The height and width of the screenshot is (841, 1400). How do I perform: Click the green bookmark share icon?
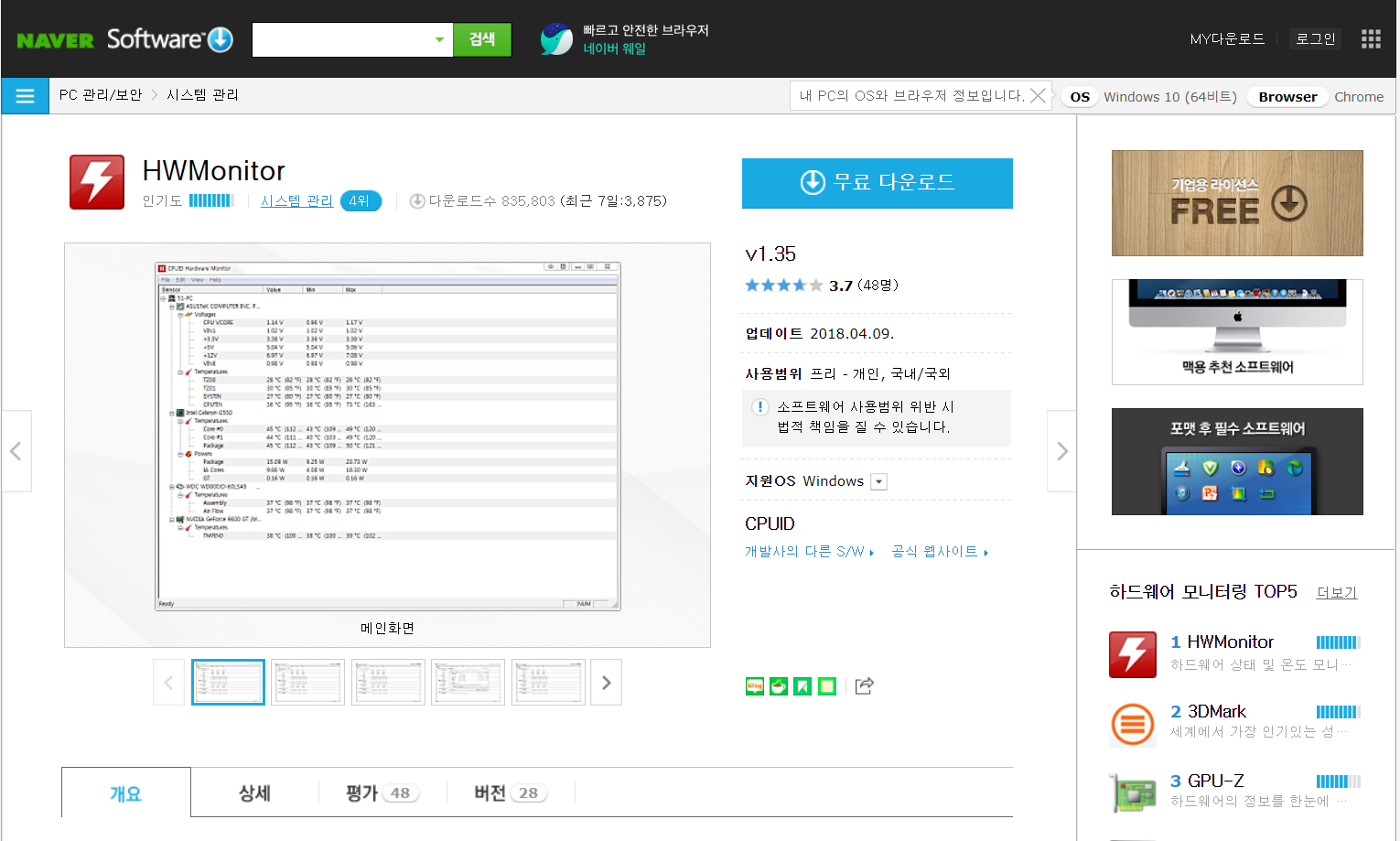[x=802, y=686]
